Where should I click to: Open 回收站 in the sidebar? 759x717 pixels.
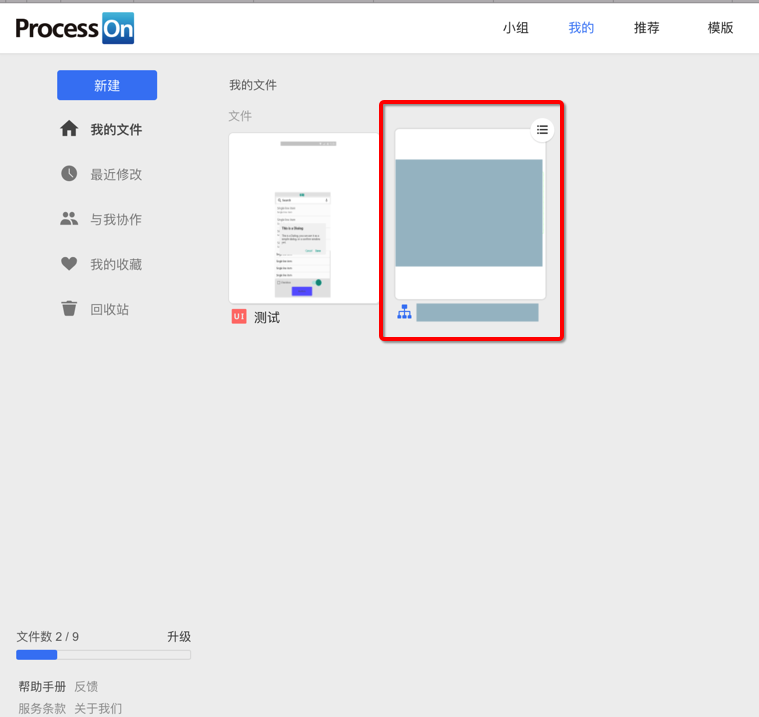[110, 309]
